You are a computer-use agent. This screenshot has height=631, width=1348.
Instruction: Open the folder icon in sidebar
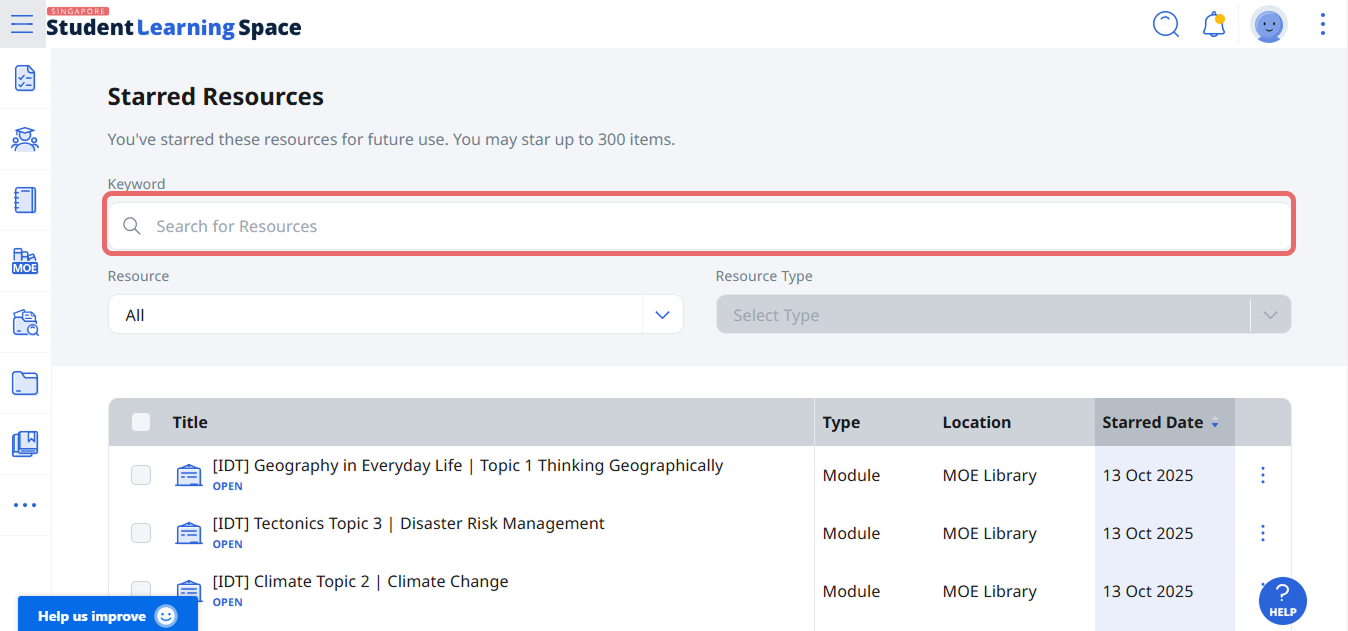click(x=25, y=383)
